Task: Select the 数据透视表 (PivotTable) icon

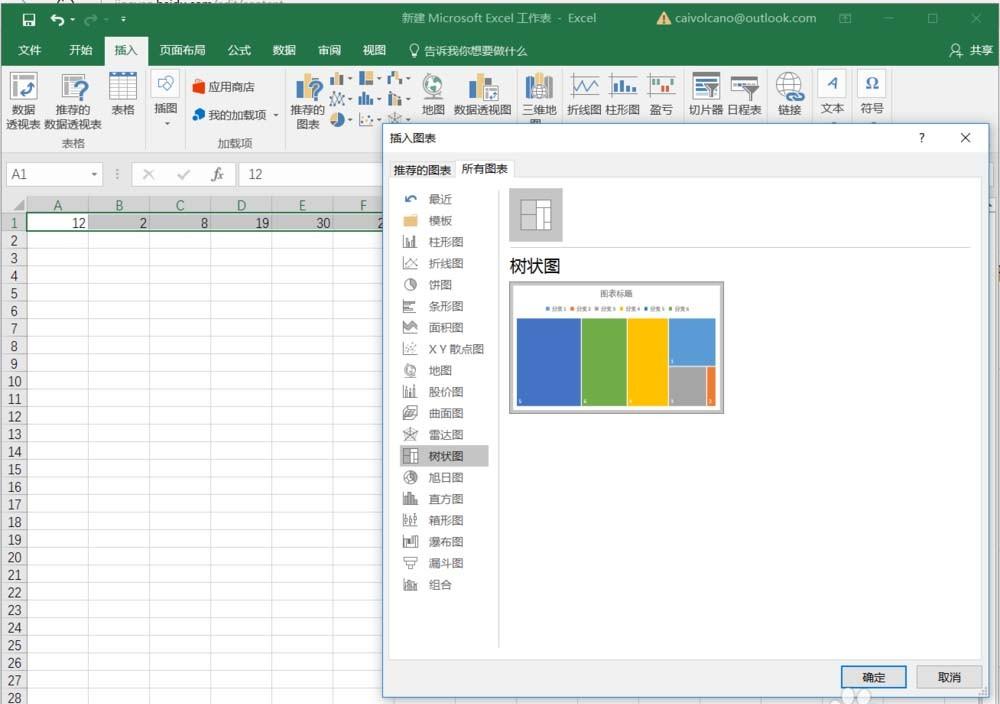Action: click(23, 96)
